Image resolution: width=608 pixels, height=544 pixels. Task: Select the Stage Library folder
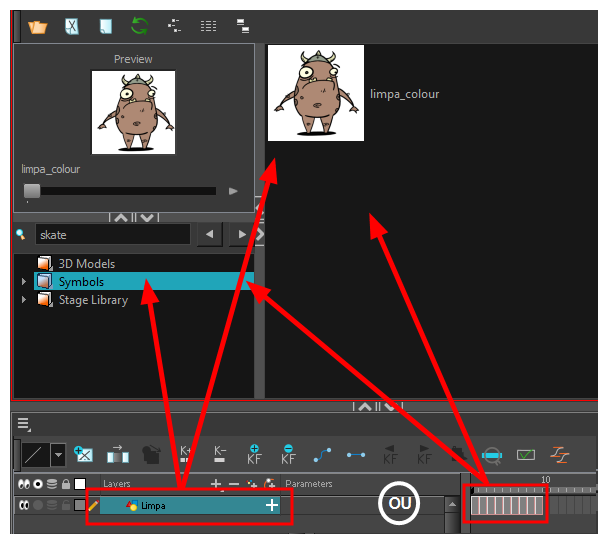(x=93, y=300)
